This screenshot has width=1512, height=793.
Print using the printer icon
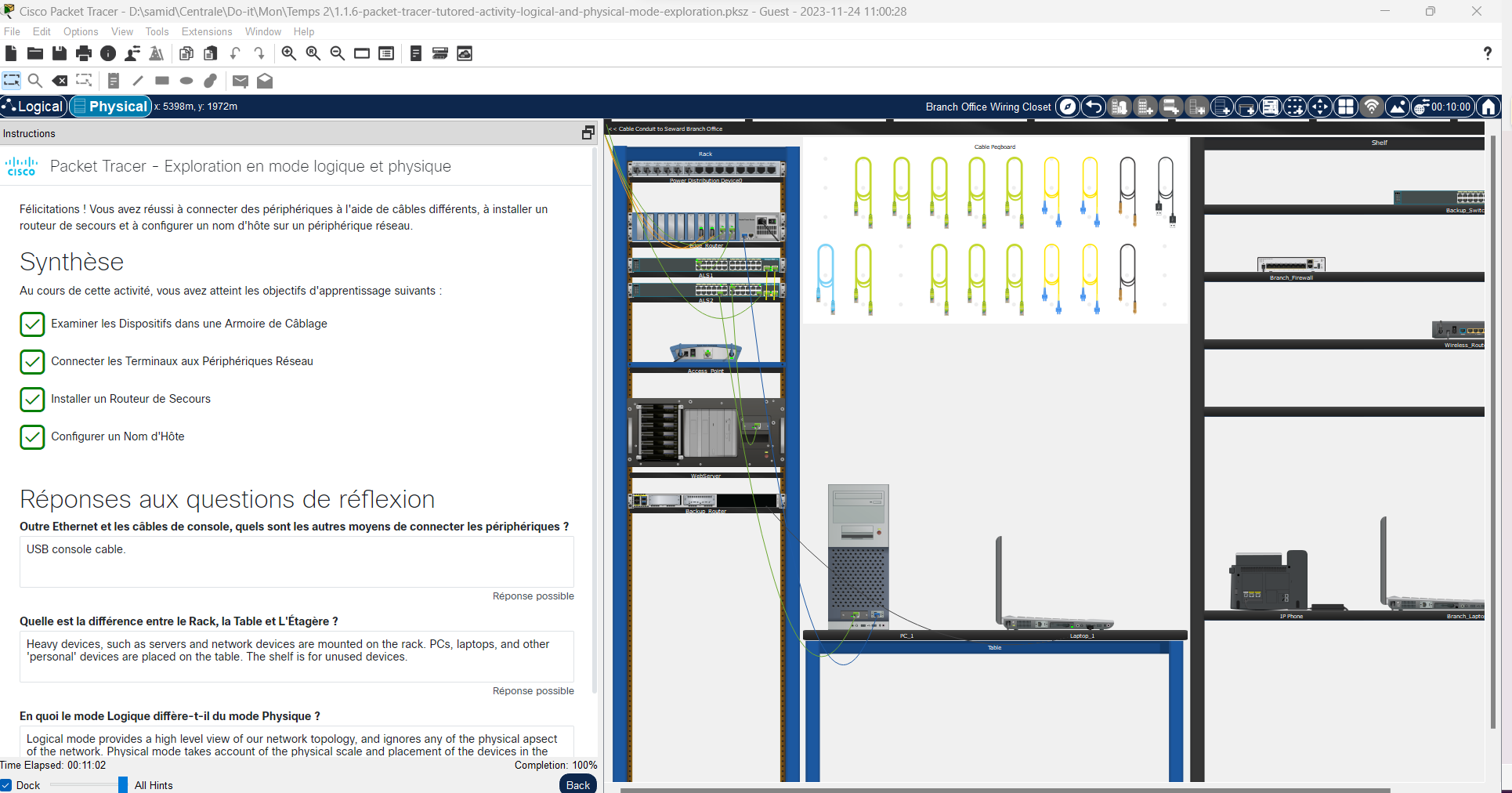tap(84, 53)
